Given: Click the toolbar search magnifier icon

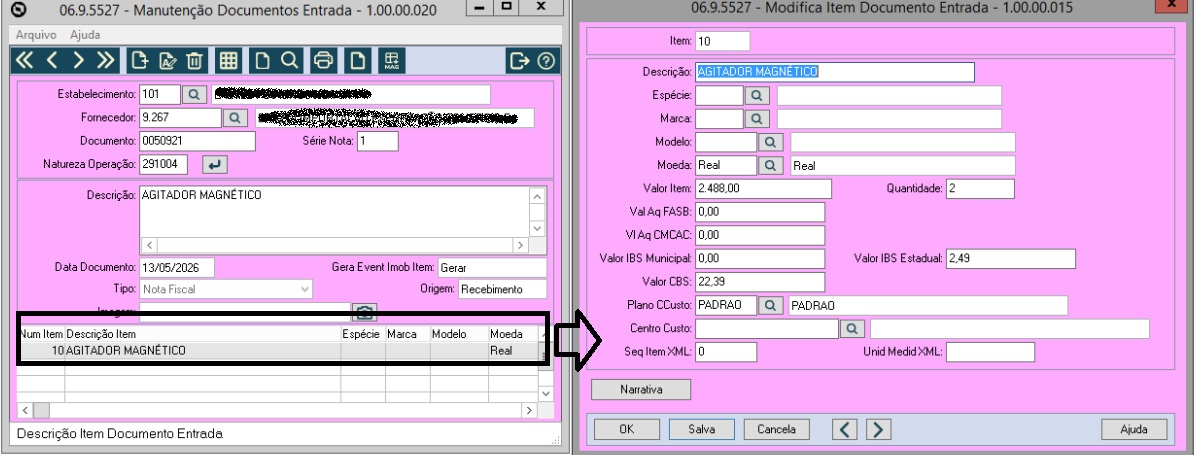Looking at the screenshot, I should pyautogui.click(x=289, y=60).
